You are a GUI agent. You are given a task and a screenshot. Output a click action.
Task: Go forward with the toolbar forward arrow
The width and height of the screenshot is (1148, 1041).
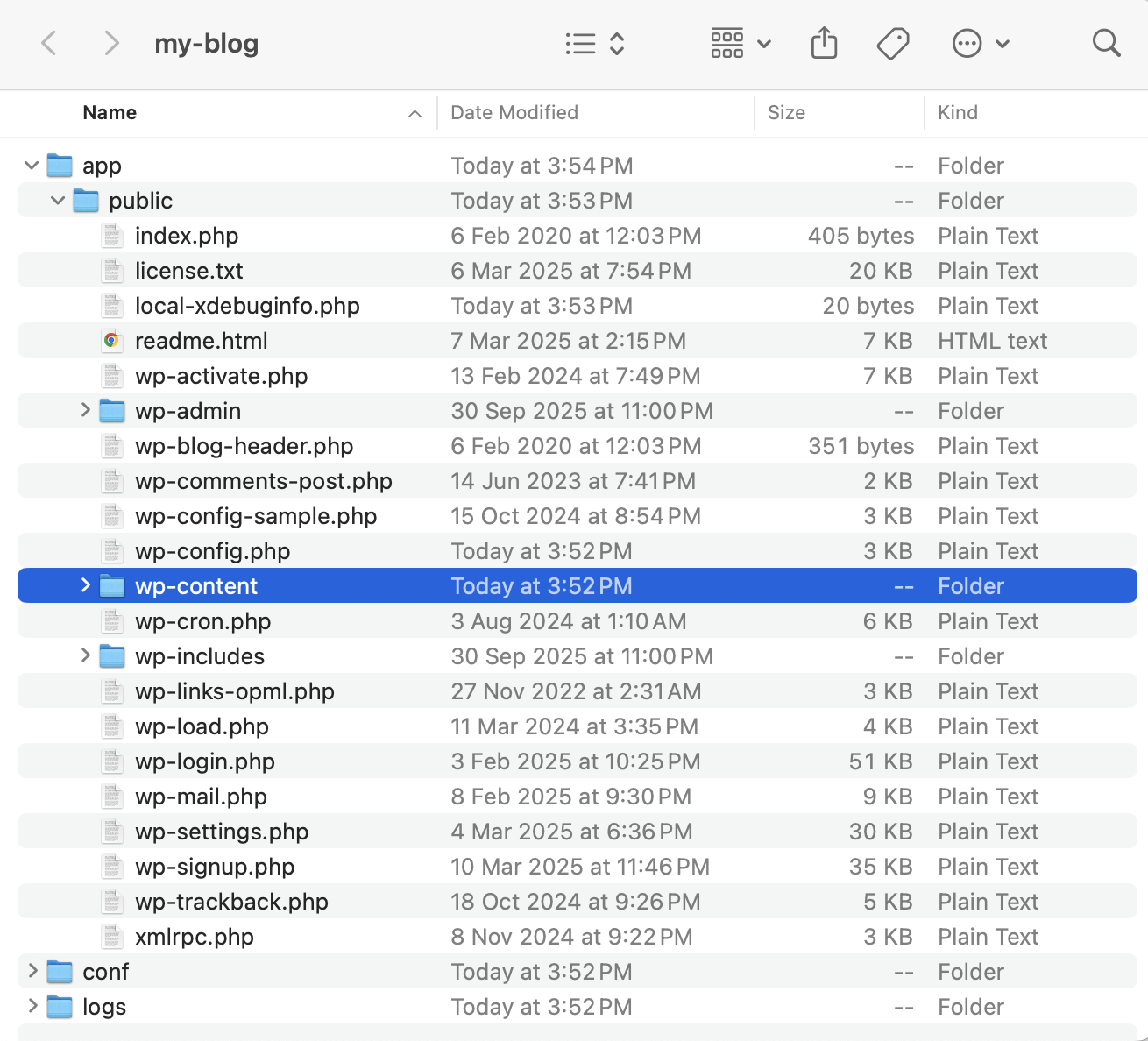111,43
